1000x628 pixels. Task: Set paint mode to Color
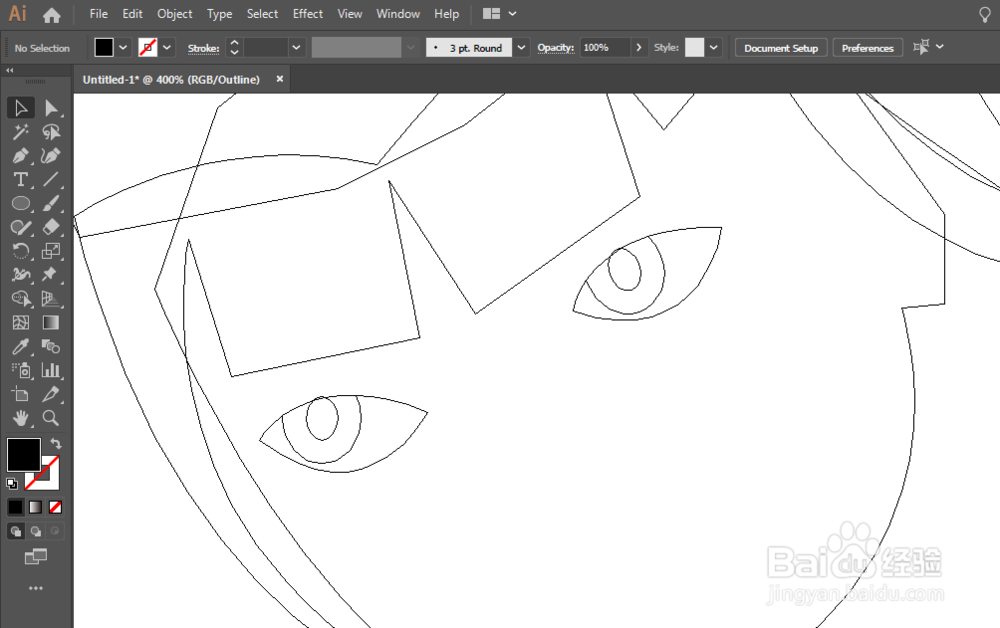[x=15, y=507]
